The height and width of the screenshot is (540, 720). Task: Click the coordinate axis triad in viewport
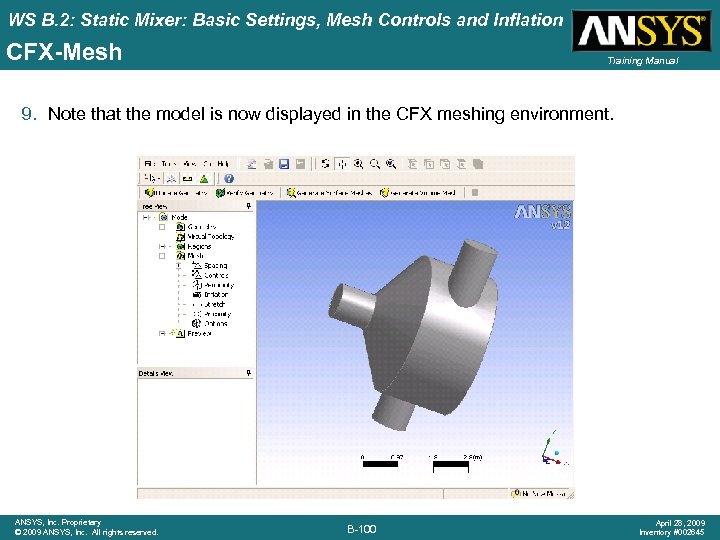[x=555, y=449]
